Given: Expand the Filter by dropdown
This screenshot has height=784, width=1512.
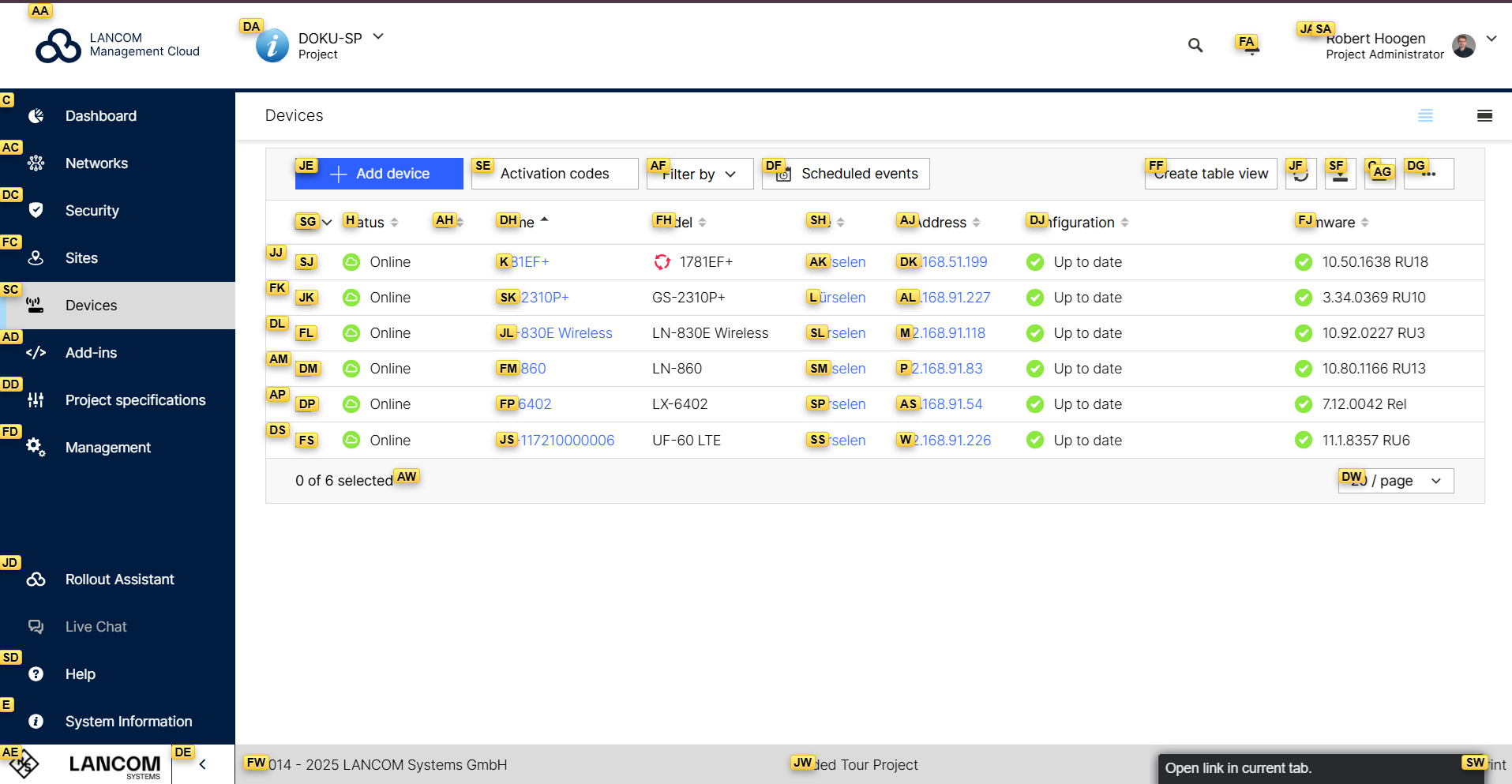Looking at the screenshot, I should (x=699, y=174).
